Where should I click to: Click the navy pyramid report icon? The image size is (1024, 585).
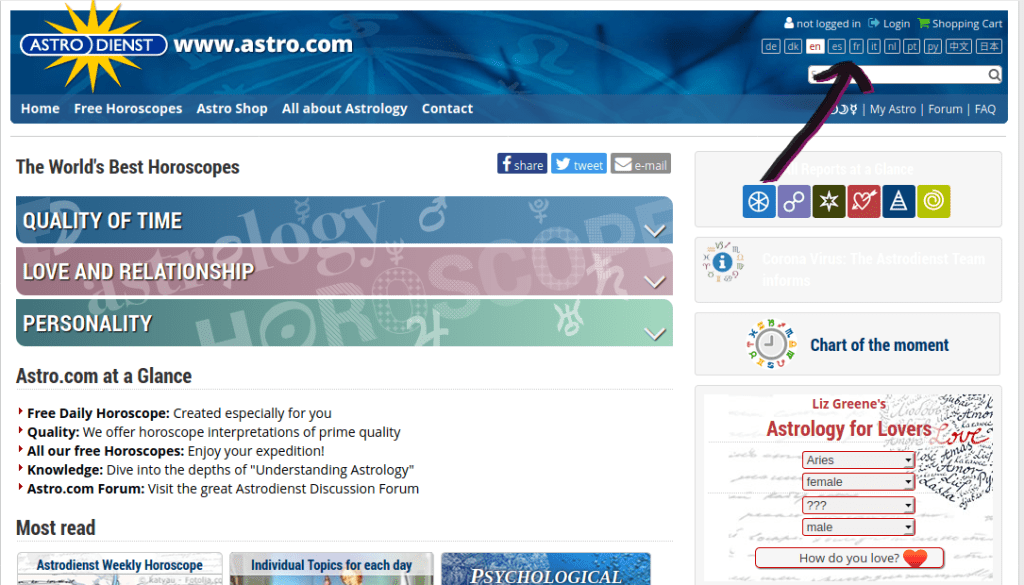coord(898,202)
